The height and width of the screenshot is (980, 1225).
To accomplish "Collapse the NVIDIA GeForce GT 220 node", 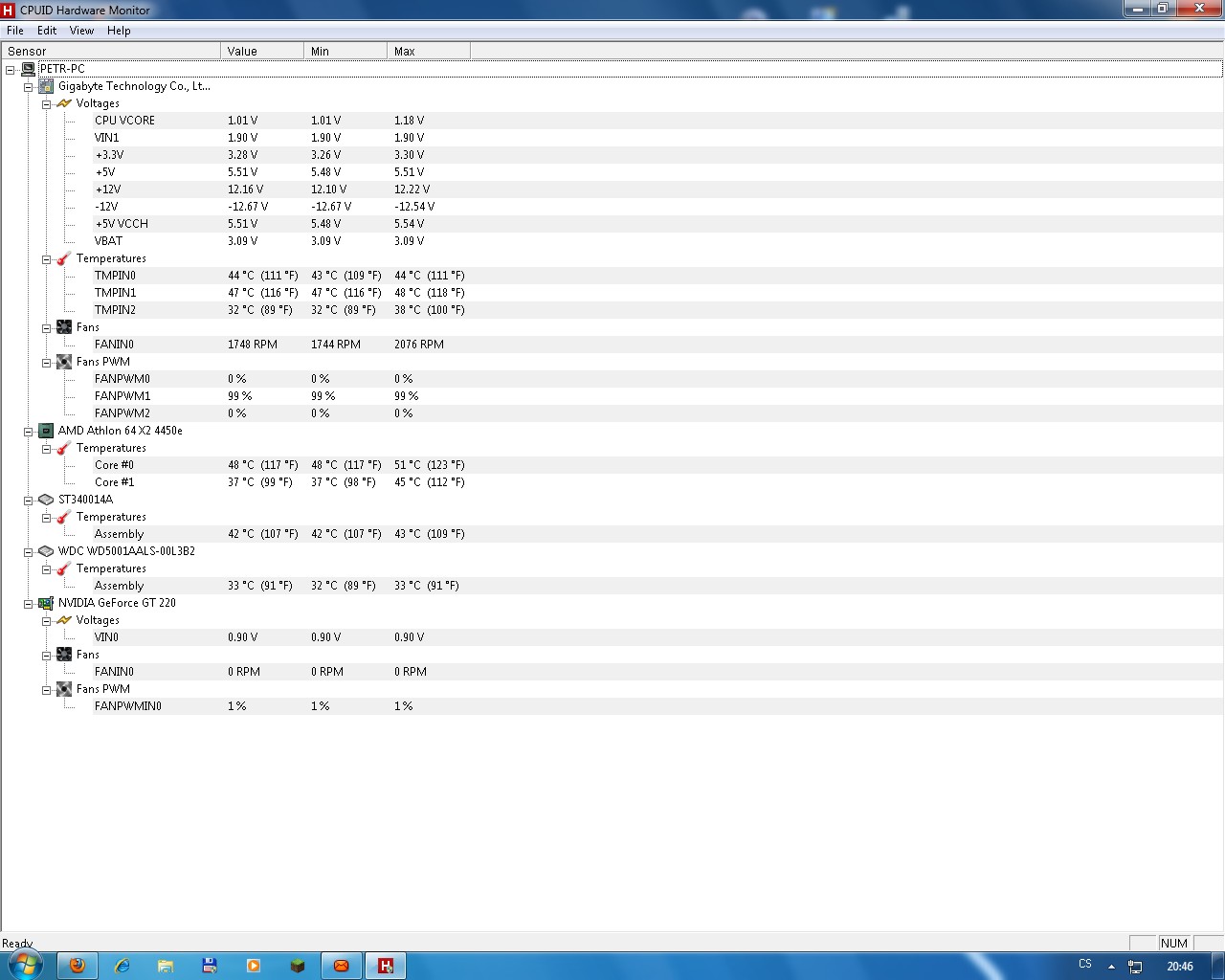I will [29, 604].
